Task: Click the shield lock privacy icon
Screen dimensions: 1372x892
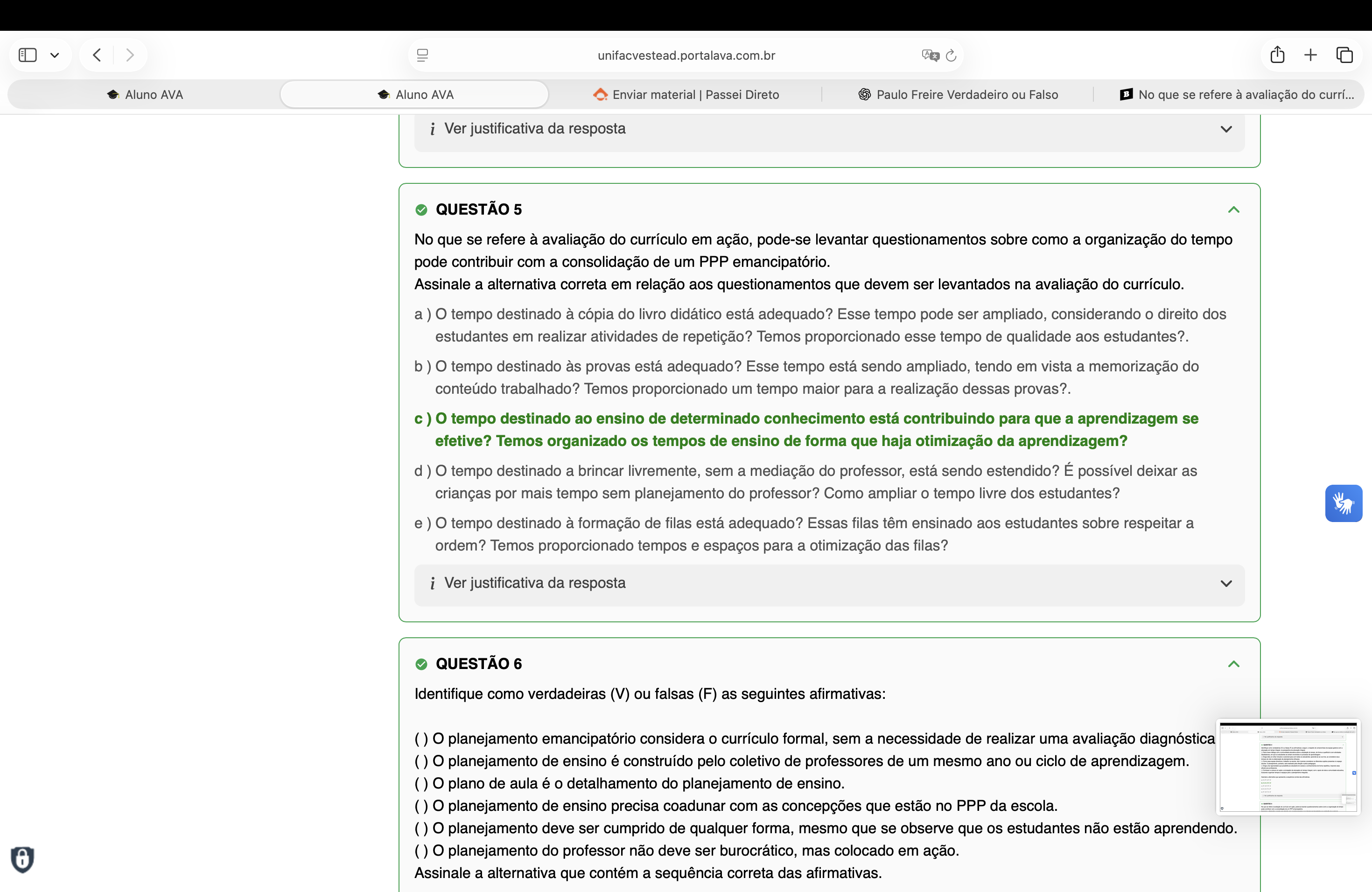Action: [22, 859]
